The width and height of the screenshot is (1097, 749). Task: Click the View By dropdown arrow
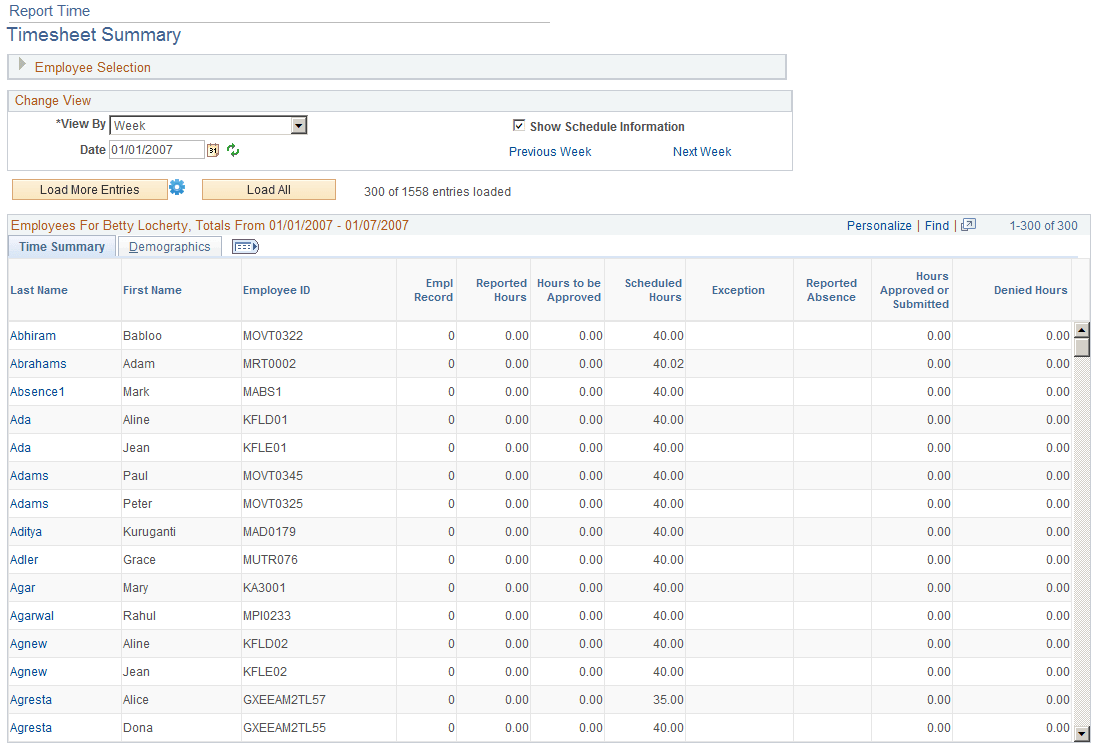click(x=299, y=125)
